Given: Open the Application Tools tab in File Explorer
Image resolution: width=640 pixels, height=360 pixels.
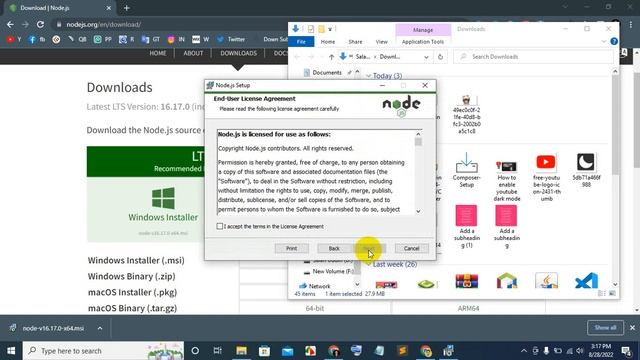Looking at the screenshot, I should 422,42.
